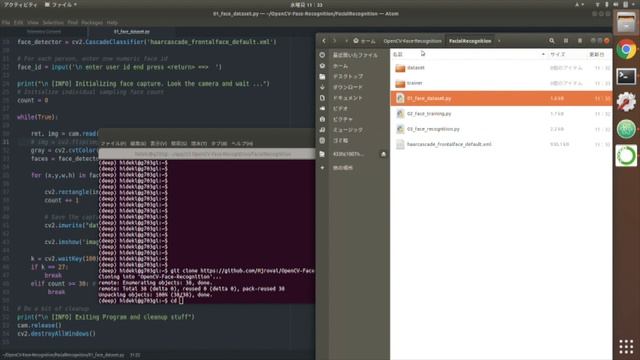This screenshot has width=640, height=360.
Task: Open the clock and calendar in top bar
Action: (x=307, y=5)
